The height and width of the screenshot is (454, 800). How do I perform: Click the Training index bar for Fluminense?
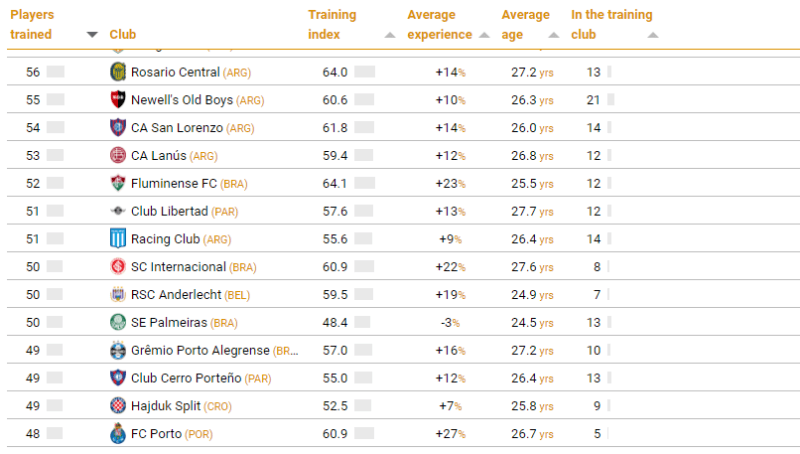click(364, 183)
